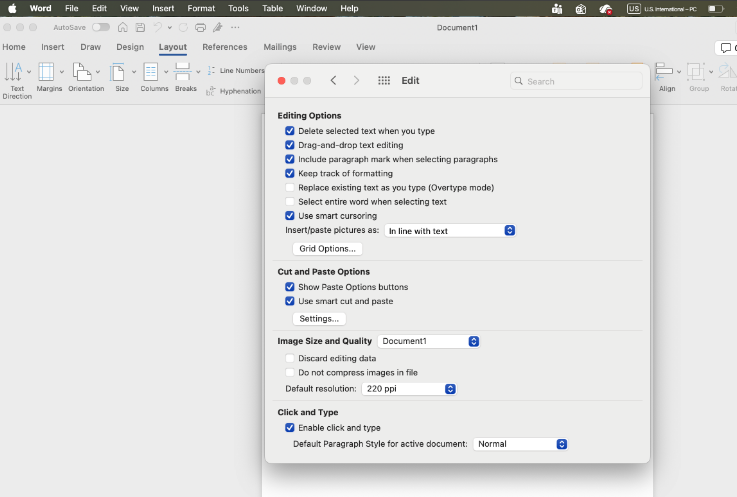Image resolution: width=737 pixels, height=497 pixels.
Task: Uncheck Show Paste Options buttons
Action: 290,287
